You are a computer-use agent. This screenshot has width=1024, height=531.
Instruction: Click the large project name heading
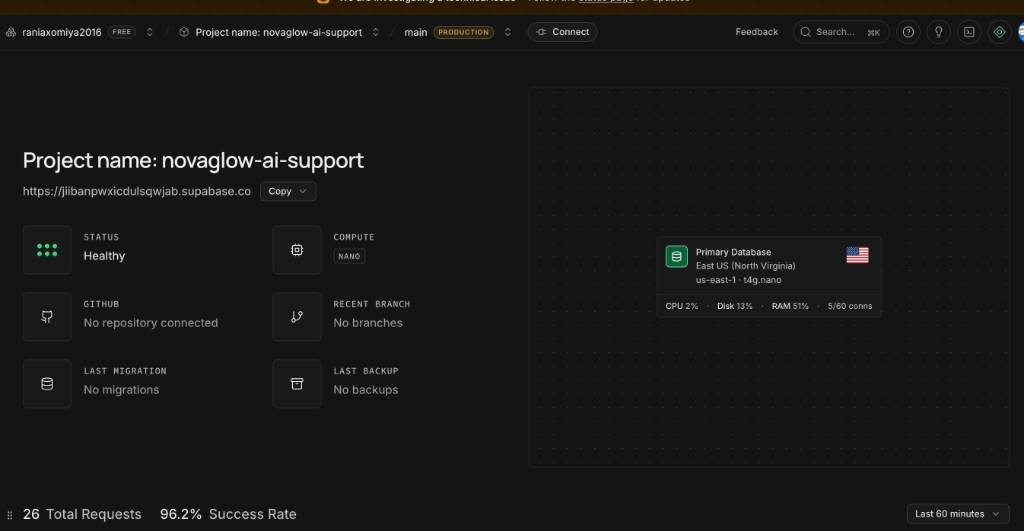[x=193, y=161]
